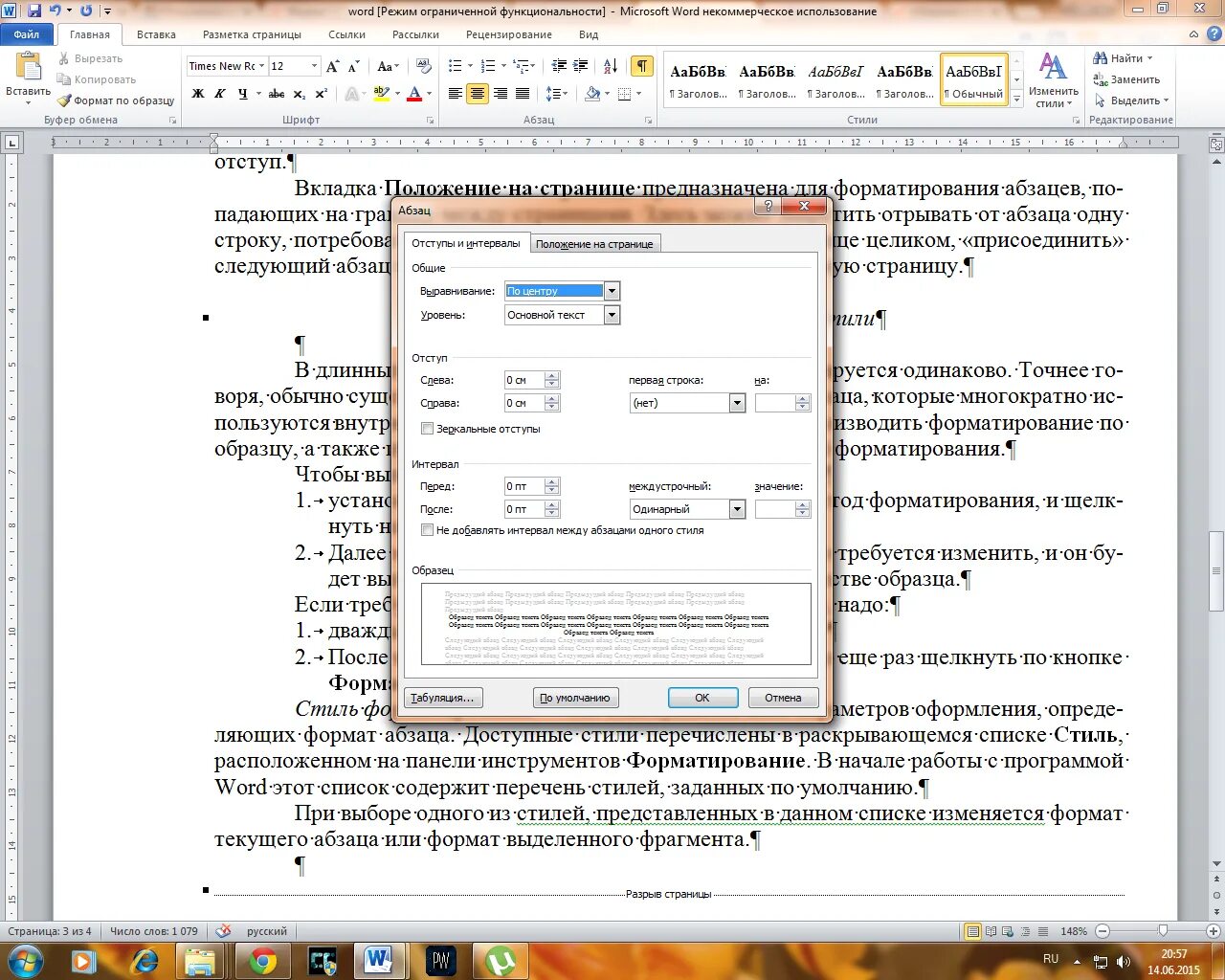Save document via Quick Access toolbar
The height and width of the screenshot is (980, 1225).
point(34,11)
